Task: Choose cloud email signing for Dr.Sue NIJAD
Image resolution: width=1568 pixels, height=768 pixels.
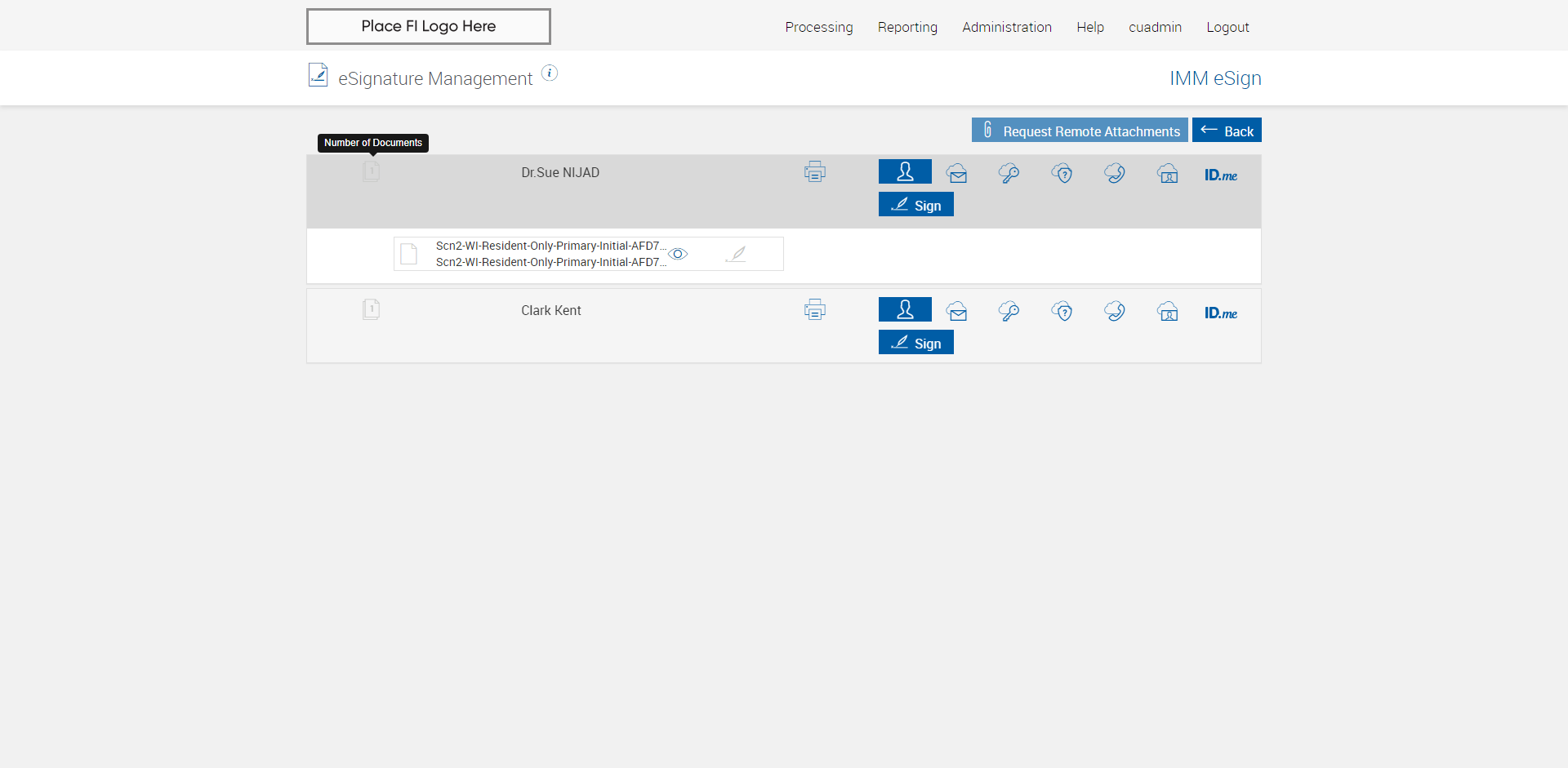Action: point(957,173)
